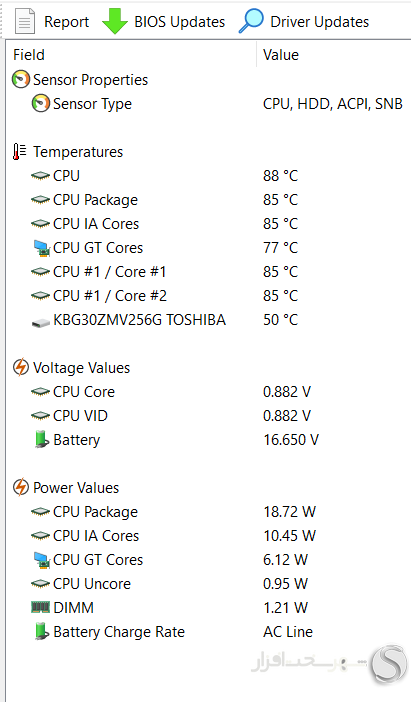This screenshot has width=411, height=702.
Task: Select the CPU VID voltage row
Action: pyautogui.click(x=208, y=415)
